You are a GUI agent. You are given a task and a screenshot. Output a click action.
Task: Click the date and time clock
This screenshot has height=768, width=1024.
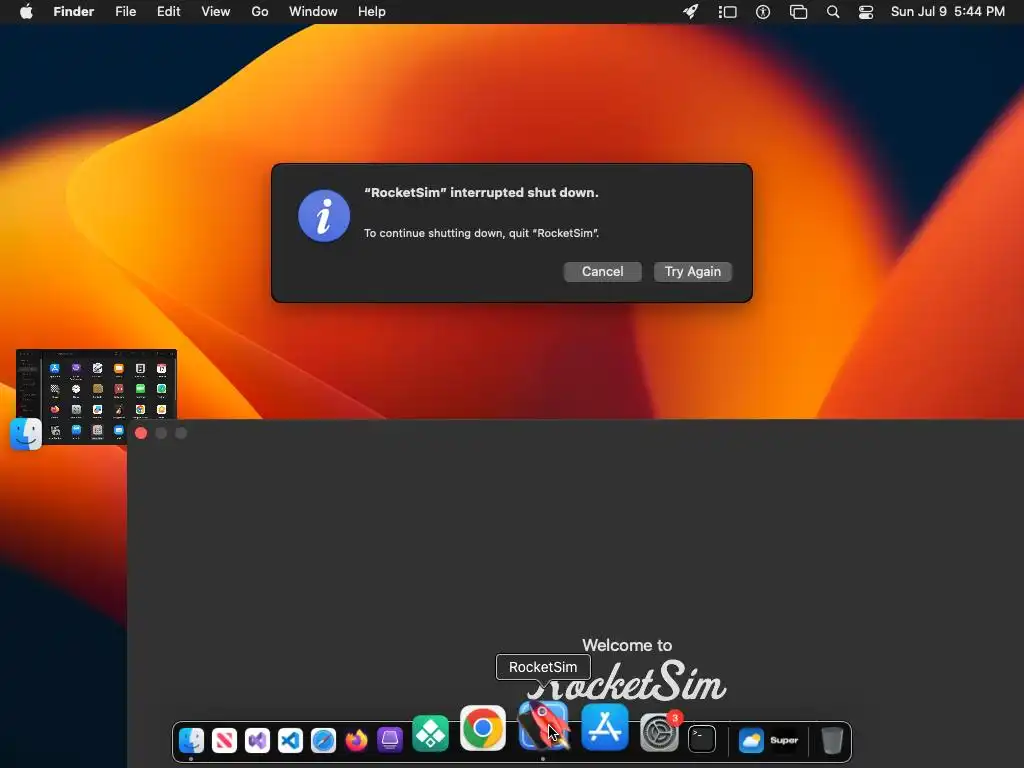948,11
